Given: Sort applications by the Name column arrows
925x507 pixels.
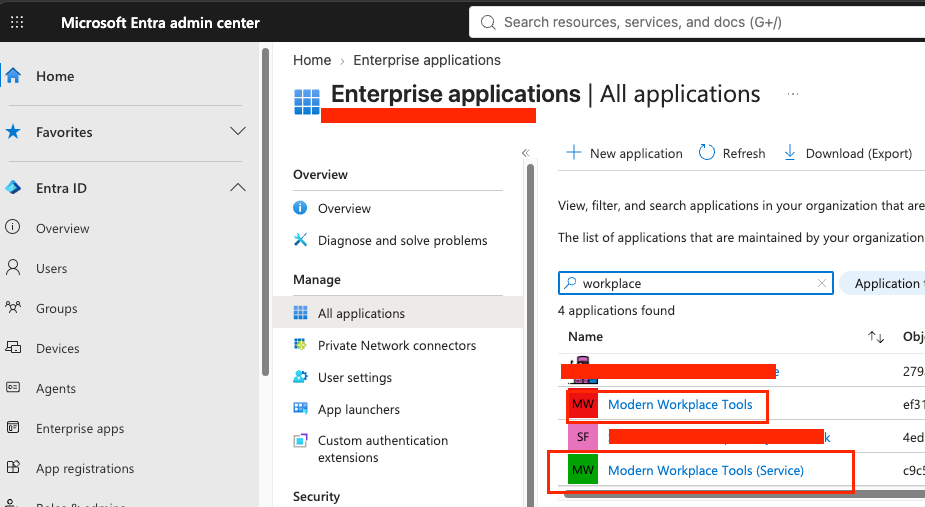Looking at the screenshot, I should tap(875, 337).
